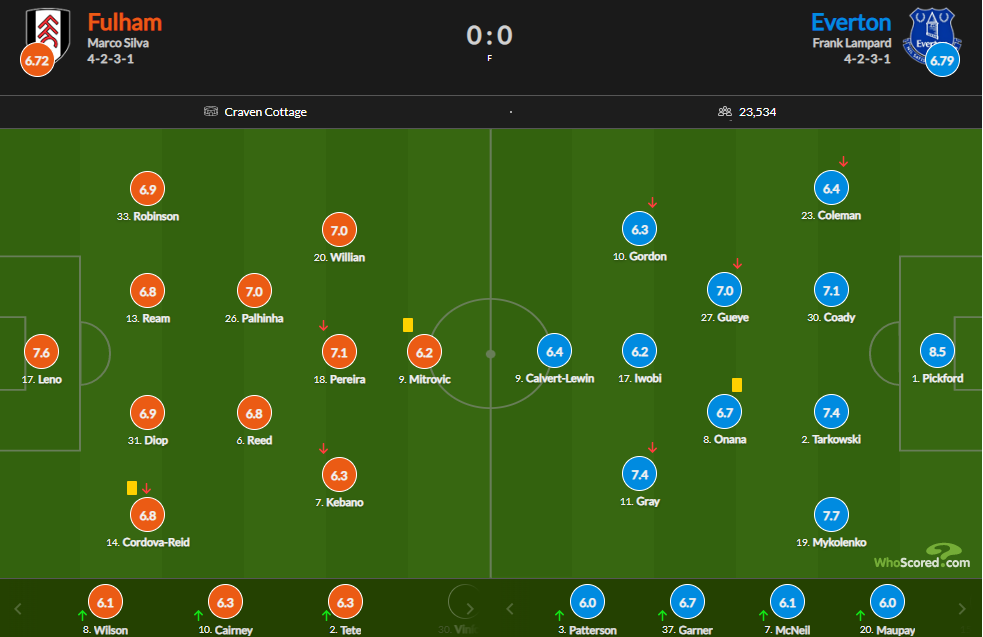Viewport: 983px width, 637px height.
Task: Click the Craven Cottage venue name
Action: (265, 112)
